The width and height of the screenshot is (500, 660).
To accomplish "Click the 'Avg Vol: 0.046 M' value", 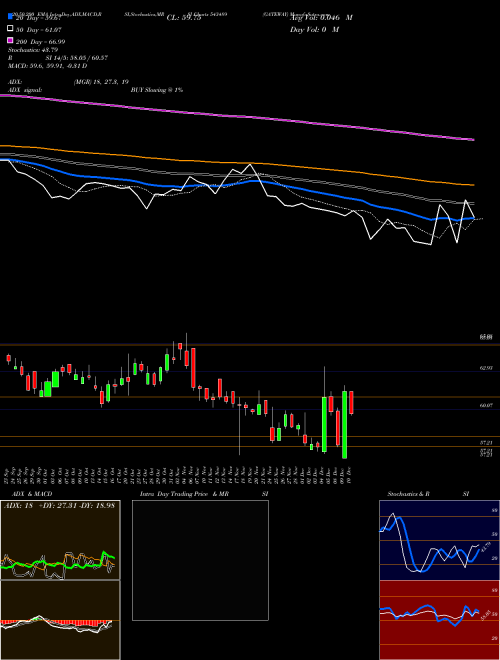I will [x=321, y=18].
